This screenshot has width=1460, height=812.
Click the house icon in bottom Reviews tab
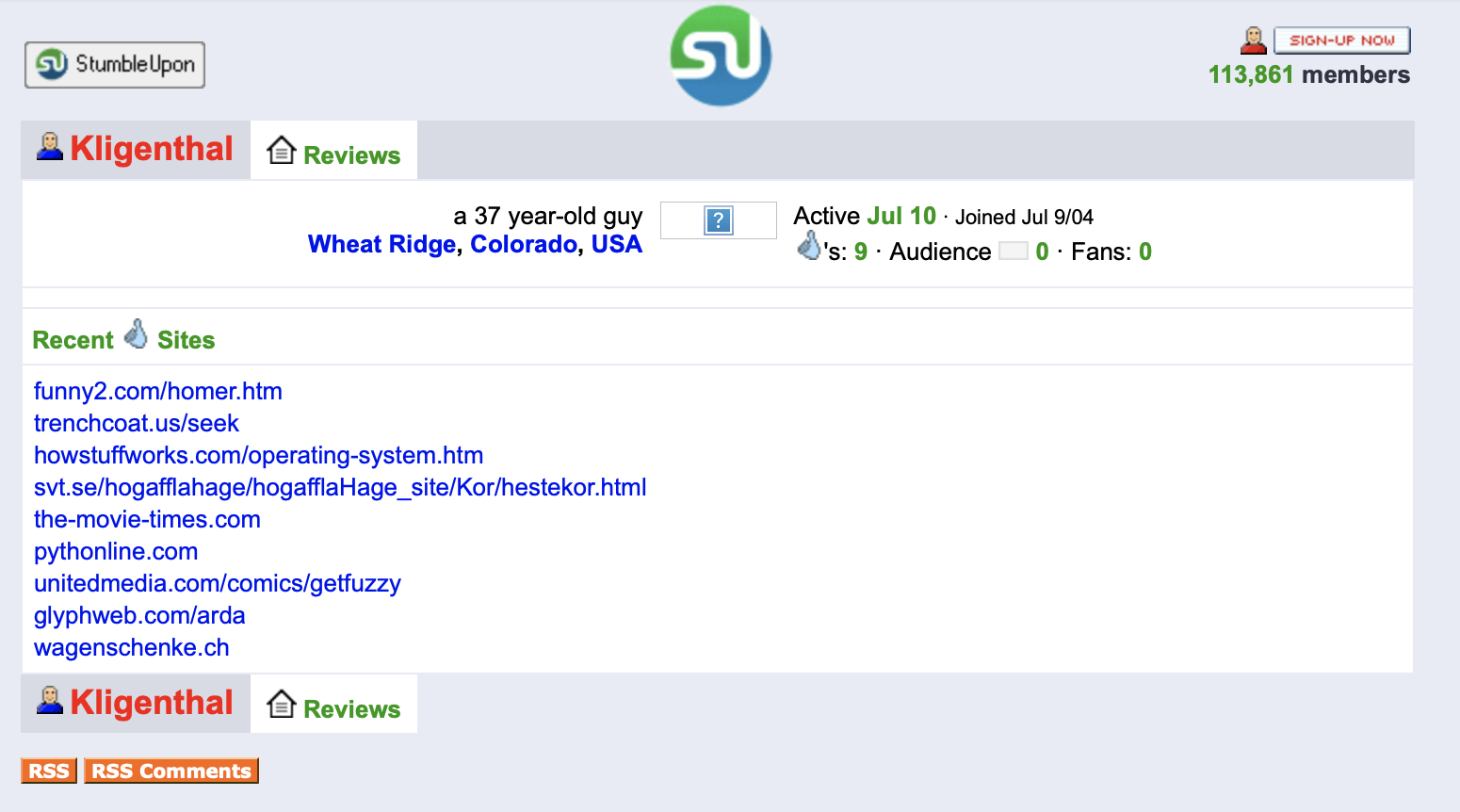click(x=281, y=704)
